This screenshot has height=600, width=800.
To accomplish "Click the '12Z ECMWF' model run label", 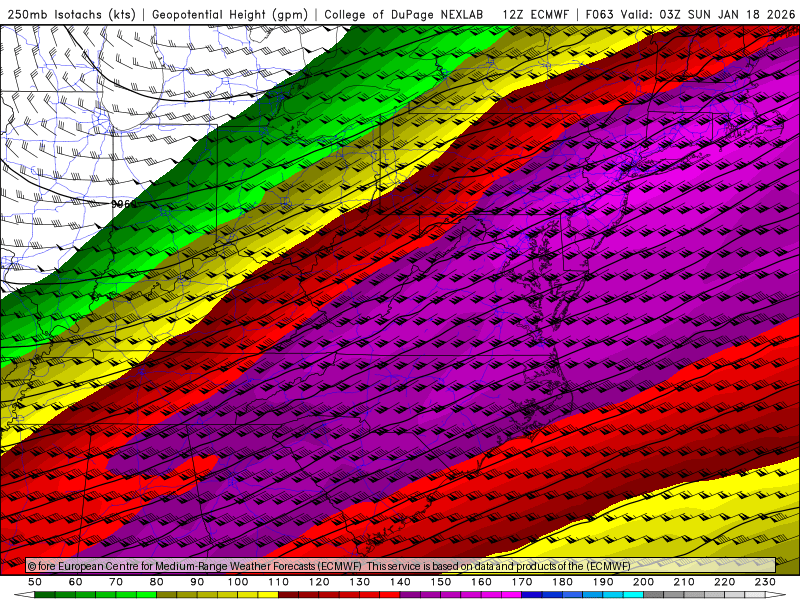I will [x=535, y=14].
